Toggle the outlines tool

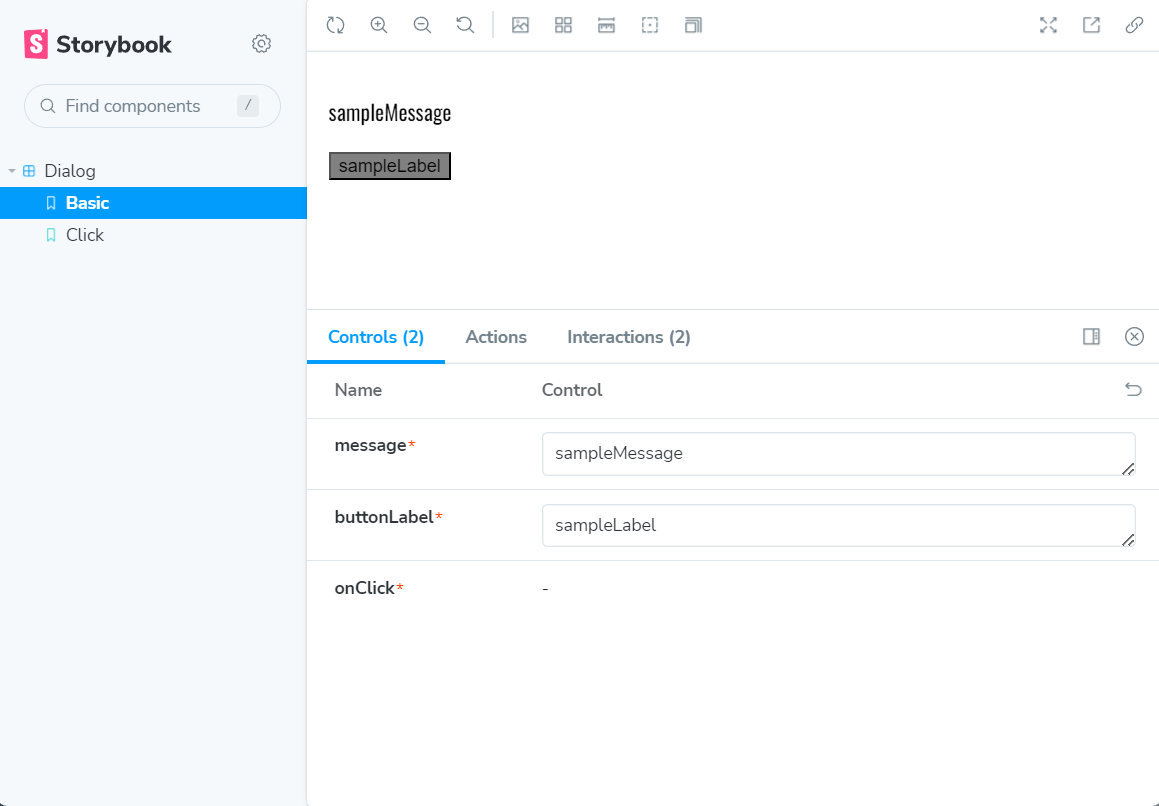[x=650, y=25]
